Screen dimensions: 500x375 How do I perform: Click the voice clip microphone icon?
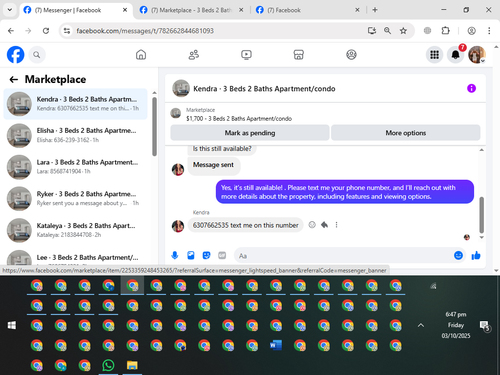(x=175, y=256)
